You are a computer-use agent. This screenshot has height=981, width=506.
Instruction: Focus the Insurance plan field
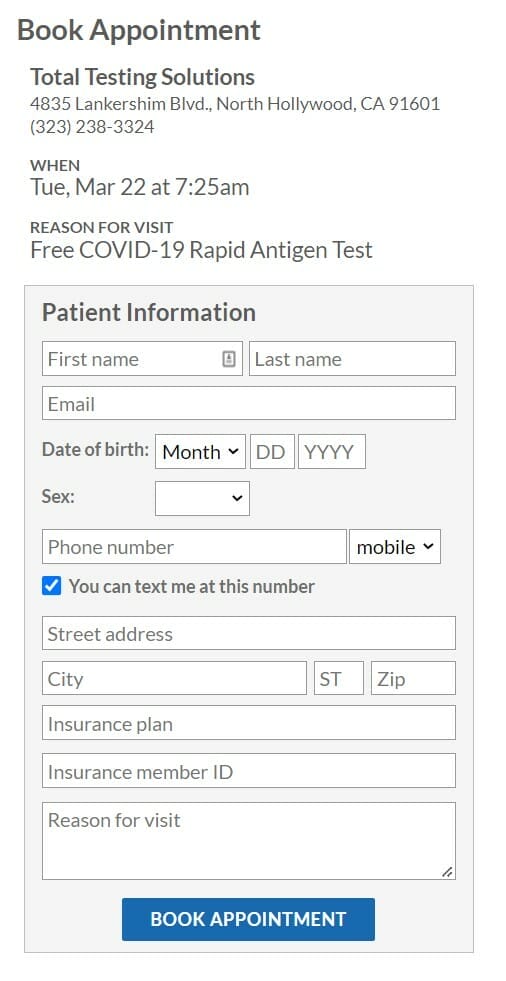(x=249, y=723)
